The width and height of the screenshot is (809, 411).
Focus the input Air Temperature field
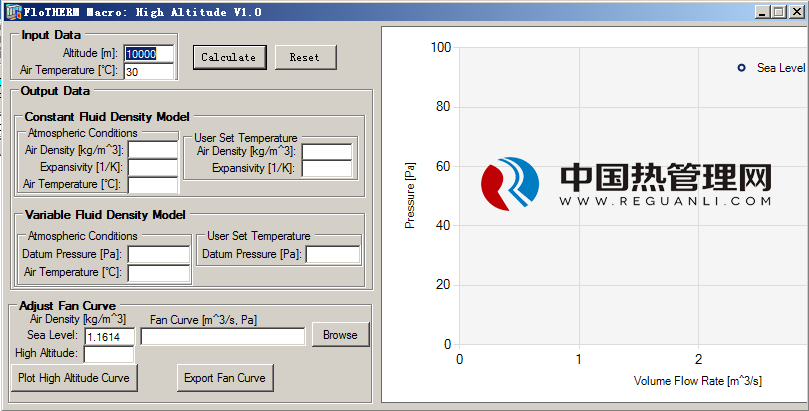[x=150, y=72]
